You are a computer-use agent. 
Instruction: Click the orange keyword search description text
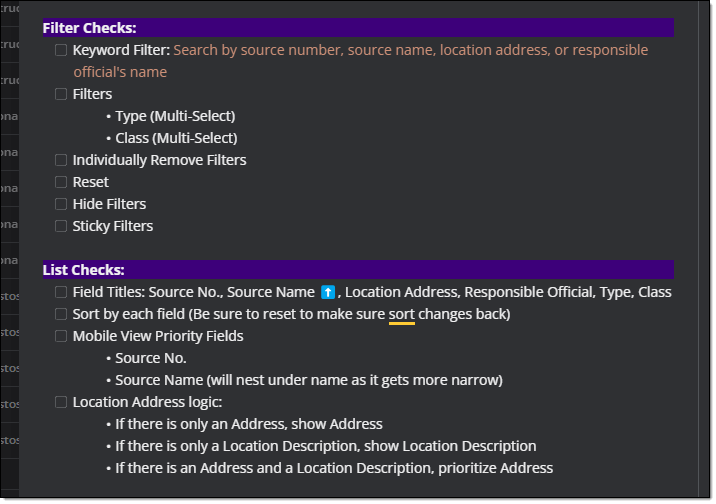[x=361, y=61]
